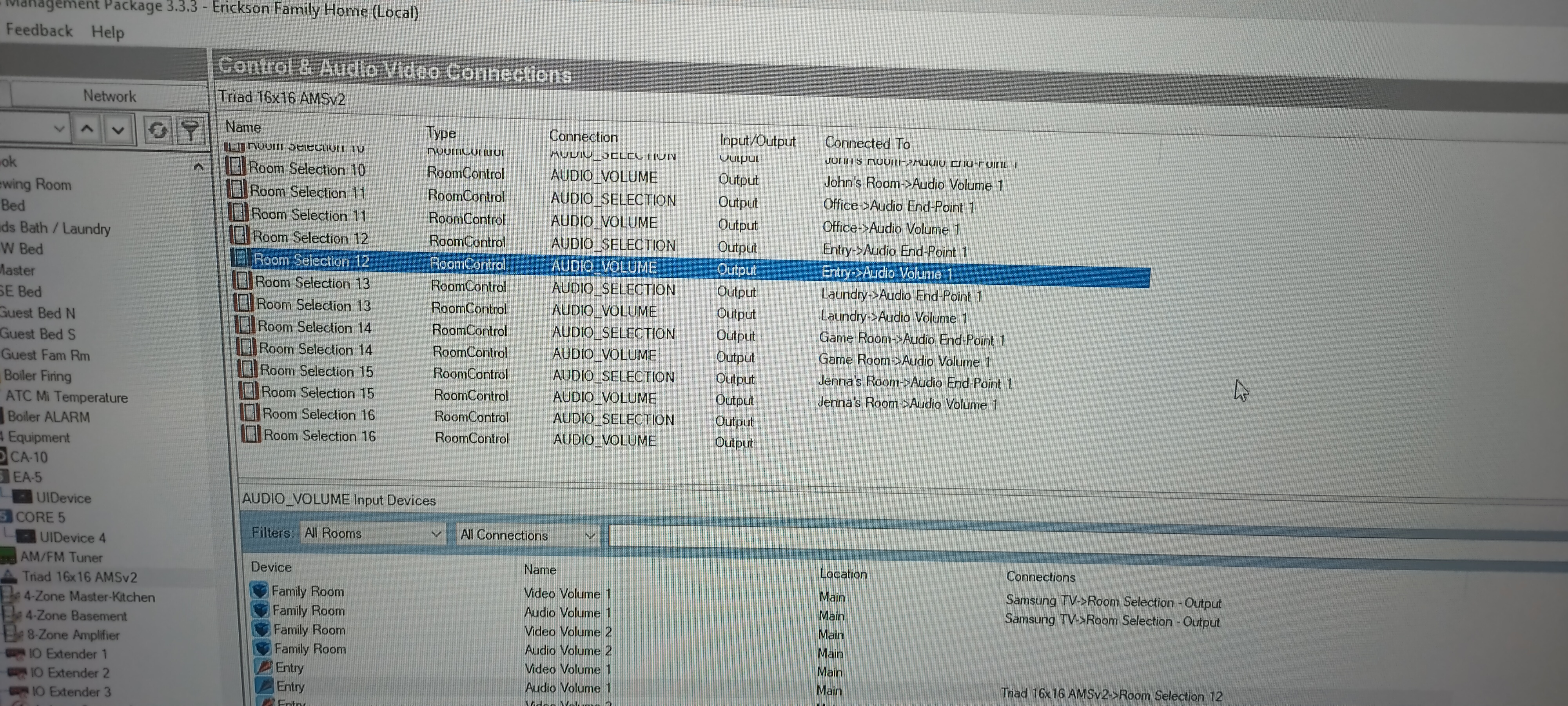The image size is (1568, 706).
Task: Click the Device column header in the lower list
Action: pos(272,566)
